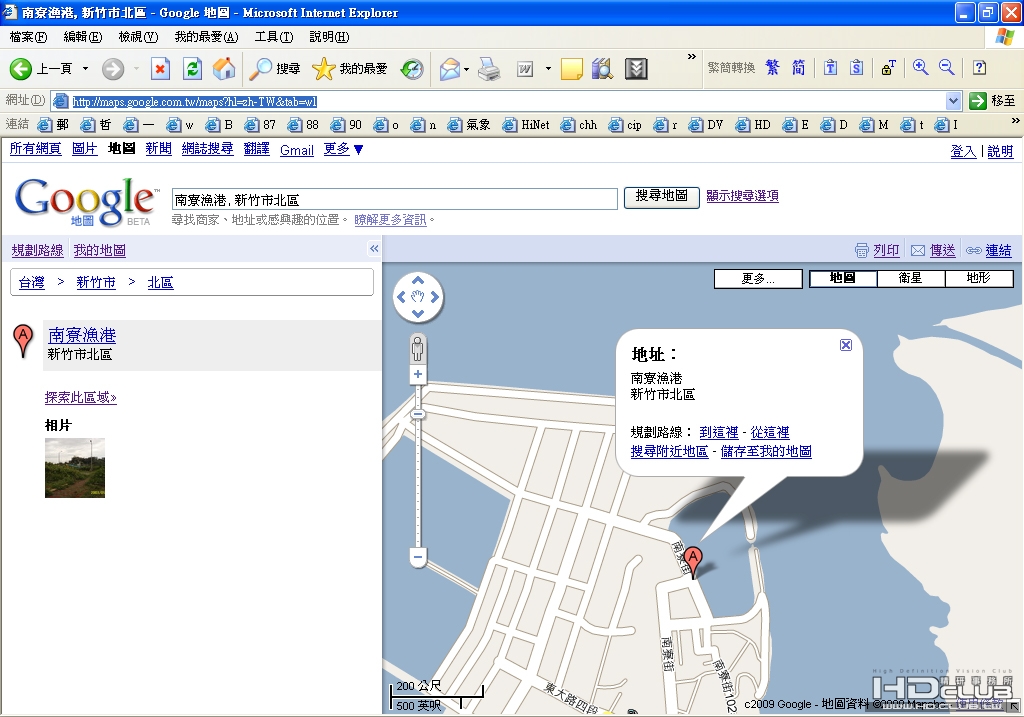The width and height of the screenshot is (1024, 717).
Task: Click the 顯示搜尋選項 link
Action: pos(743,196)
